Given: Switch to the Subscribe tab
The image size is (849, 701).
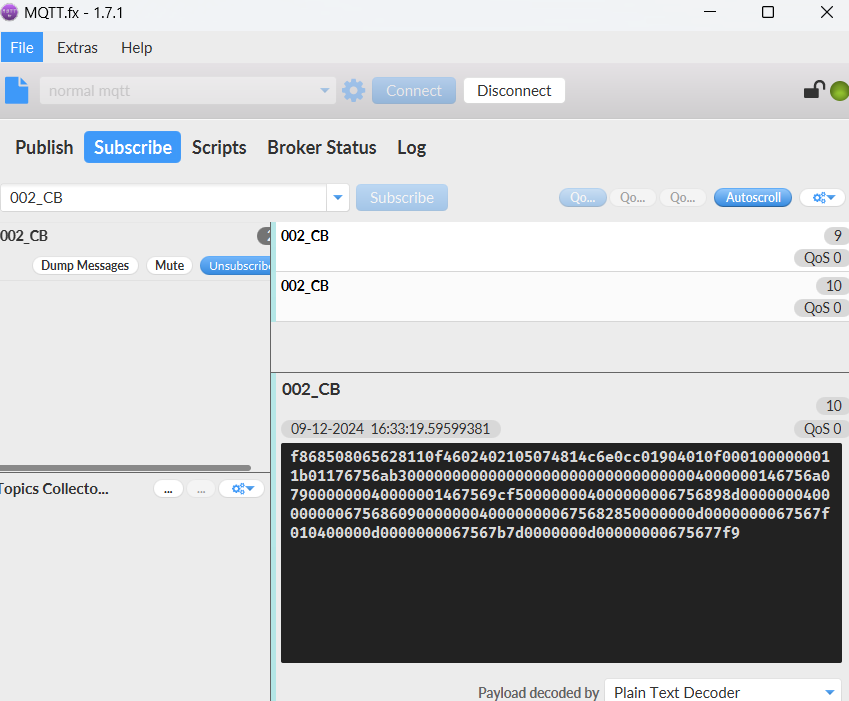Looking at the screenshot, I should pyautogui.click(x=133, y=147).
